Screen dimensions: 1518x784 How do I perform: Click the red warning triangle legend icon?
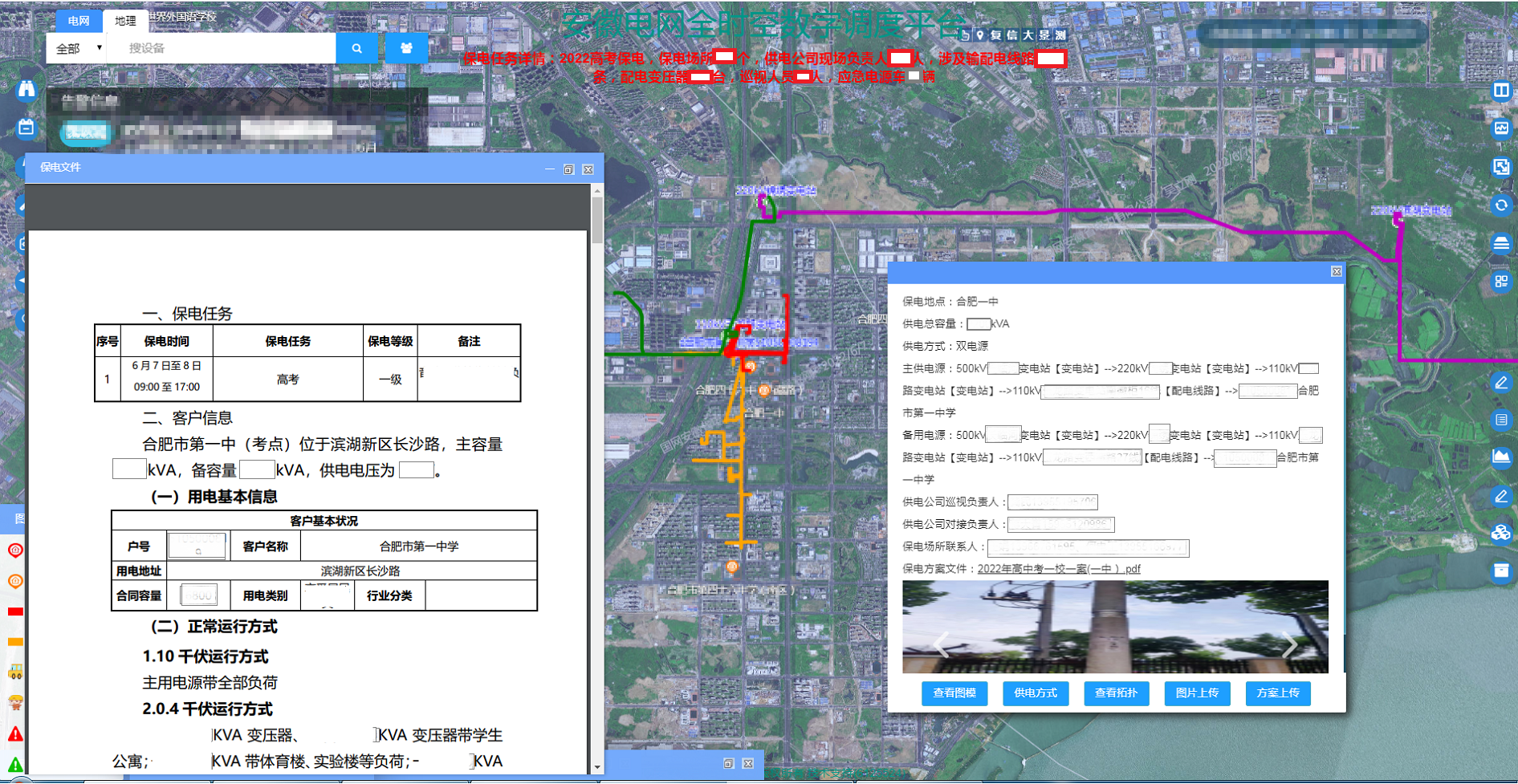coord(15,734)
